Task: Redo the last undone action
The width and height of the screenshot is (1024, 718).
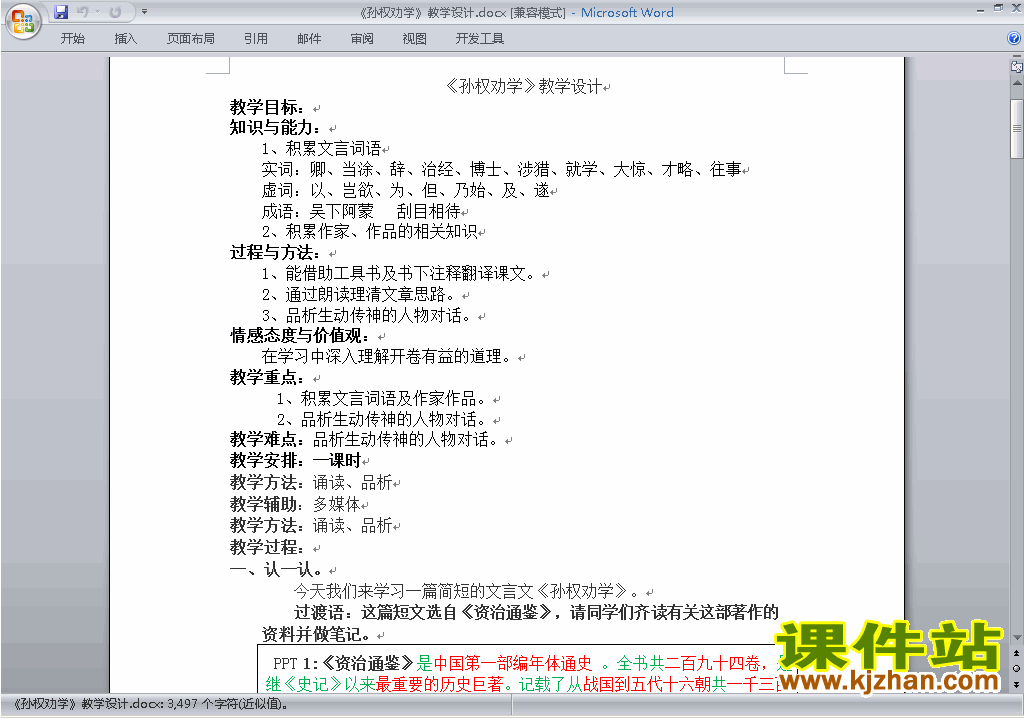Action: [x=116, y=12]
